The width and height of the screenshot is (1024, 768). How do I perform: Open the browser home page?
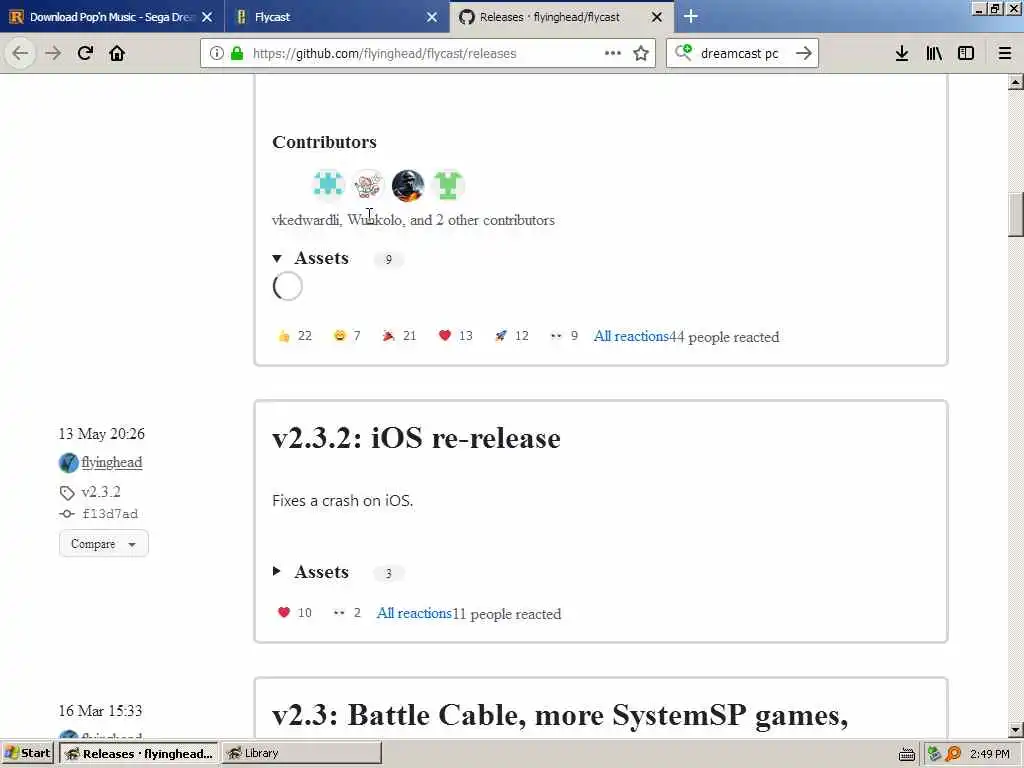click(117, 53)
